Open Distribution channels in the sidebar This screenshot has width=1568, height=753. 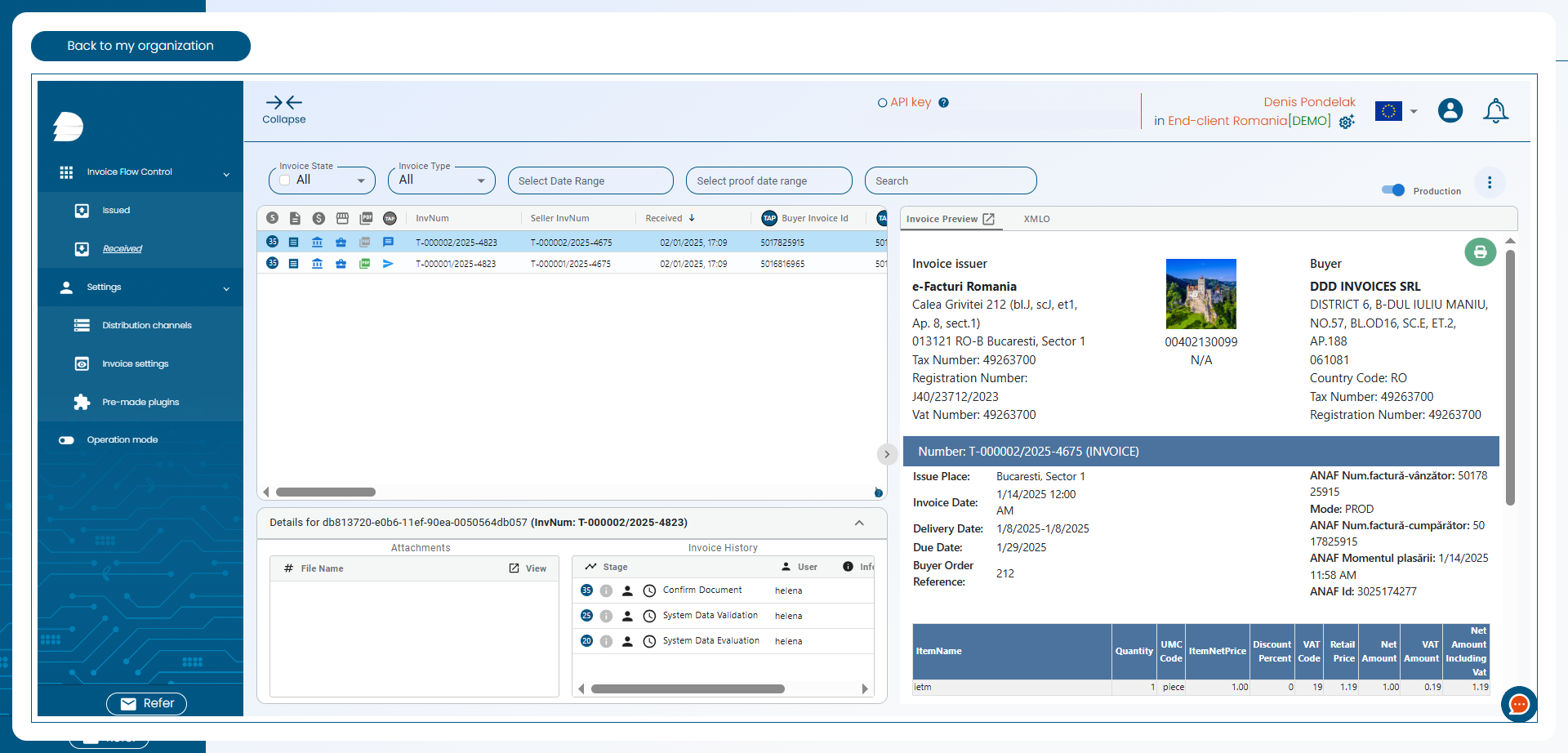(146, 326)
